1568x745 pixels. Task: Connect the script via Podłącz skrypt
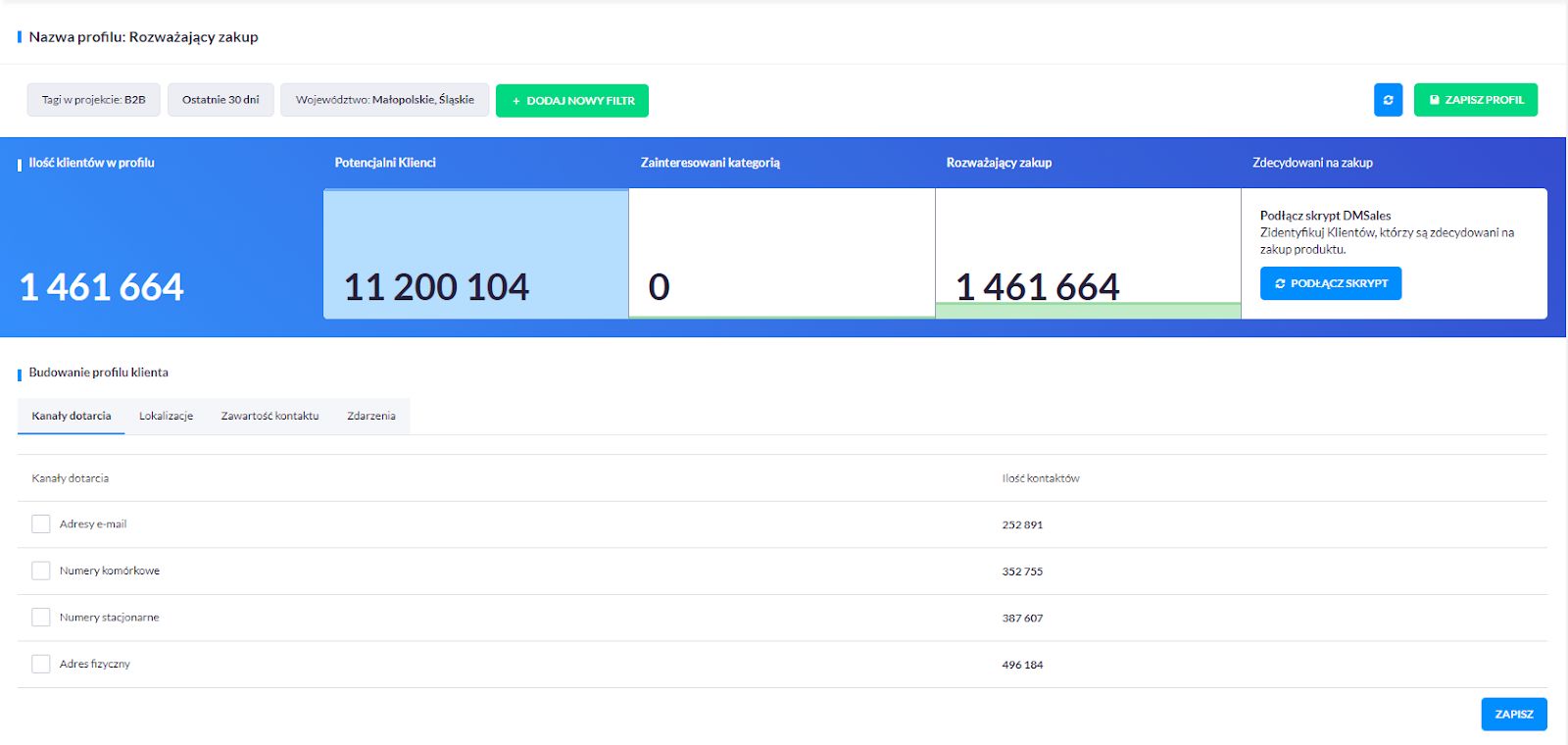[1331, 283]
